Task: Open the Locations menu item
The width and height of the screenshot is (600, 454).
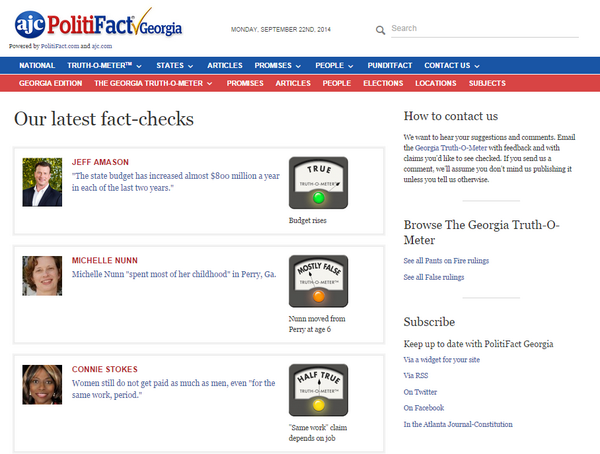Action: pyautogui.click(x=436, y=83)
